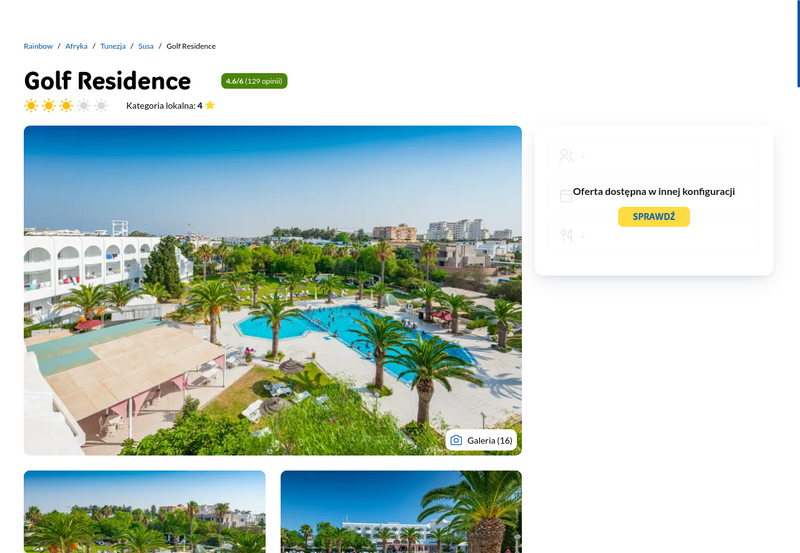This screenshot has width=800, height=553.
Task: Click the calendar icon in booking panel
Action: (x=566, y=196)
